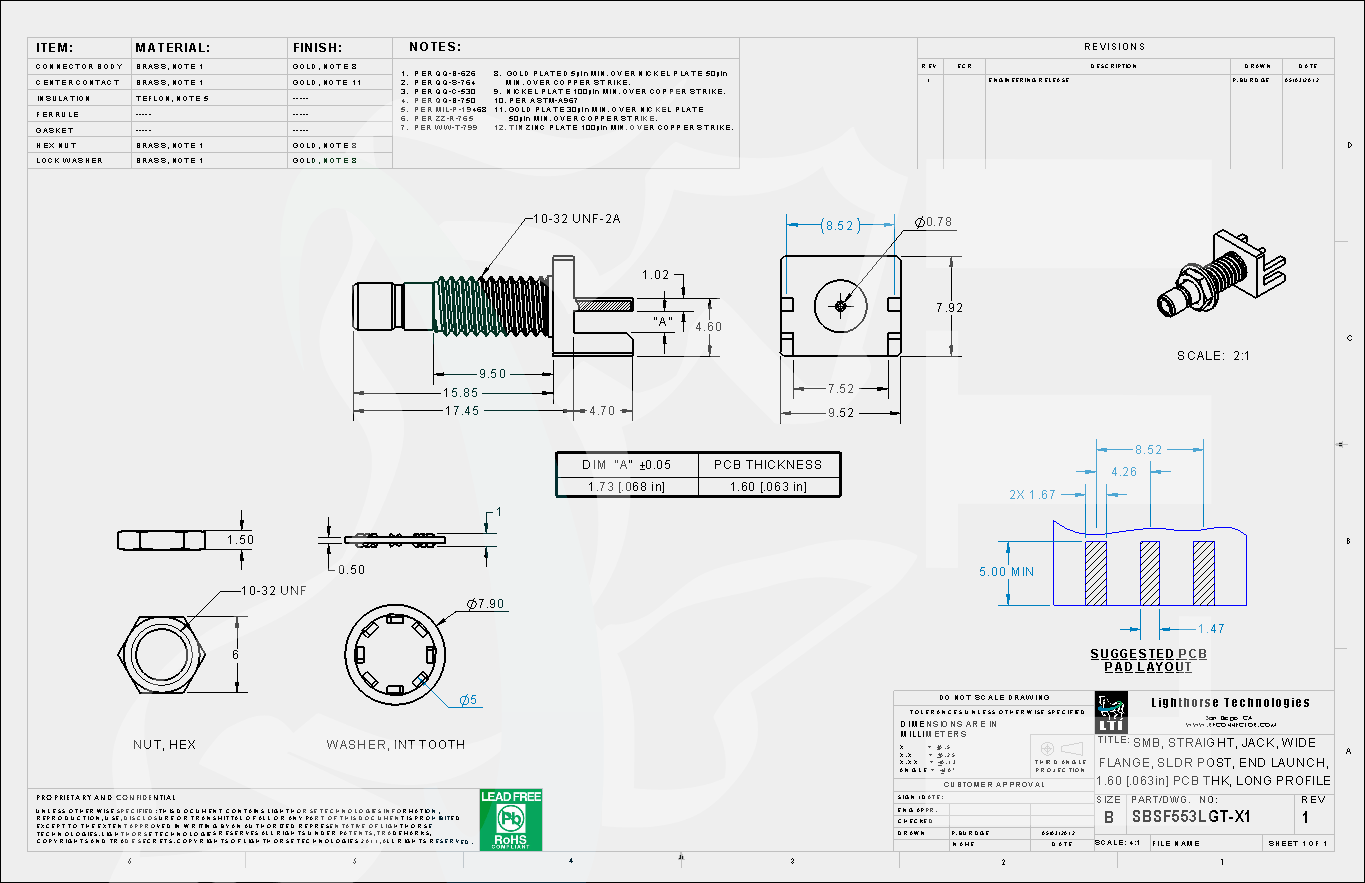
Task: Select the 17.45 overall length dimension
Action: coord(462,410)
